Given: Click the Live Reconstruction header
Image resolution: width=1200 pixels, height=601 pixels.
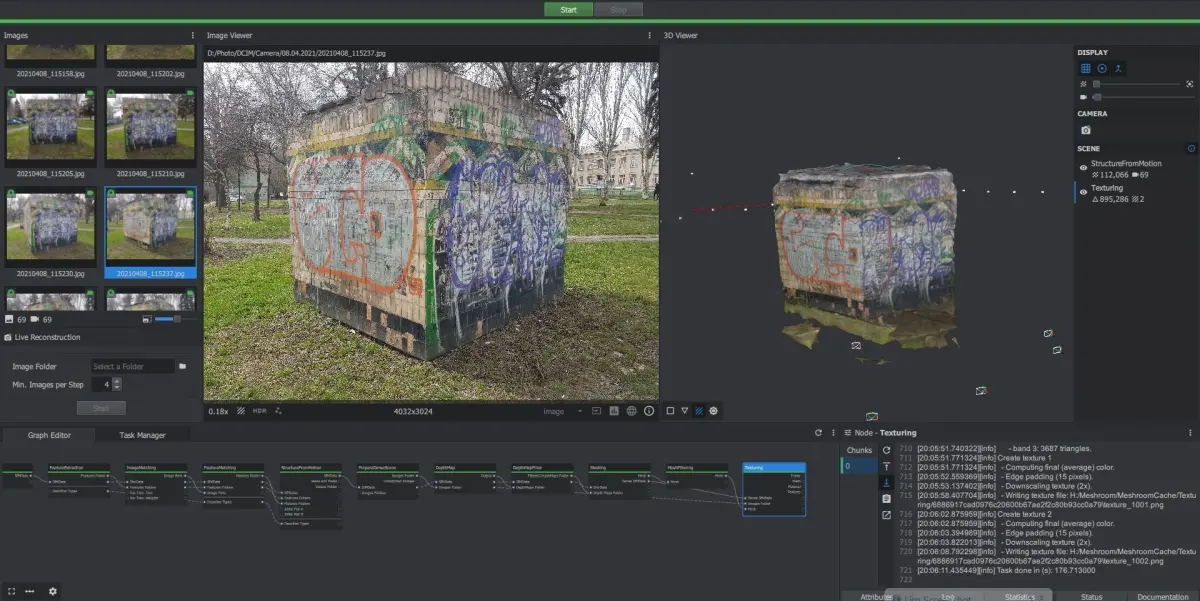Looking at the screenshot, I should click(x=47, y=337).
